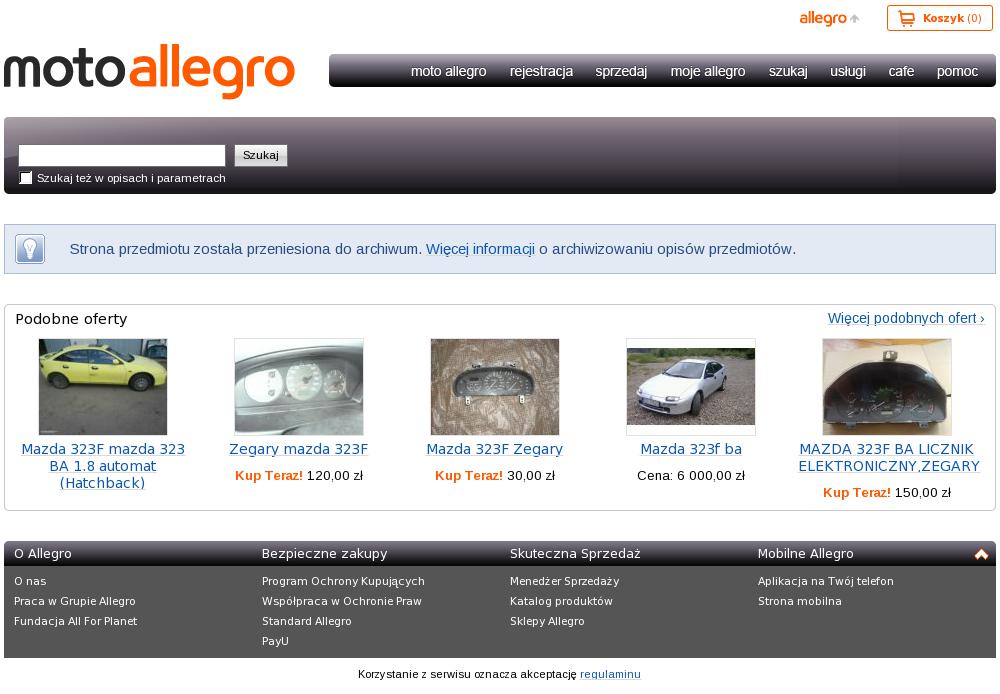The image size is (1000, 694).
Task: Click the lightbulb info icon
Action: (x=30, y=249)
